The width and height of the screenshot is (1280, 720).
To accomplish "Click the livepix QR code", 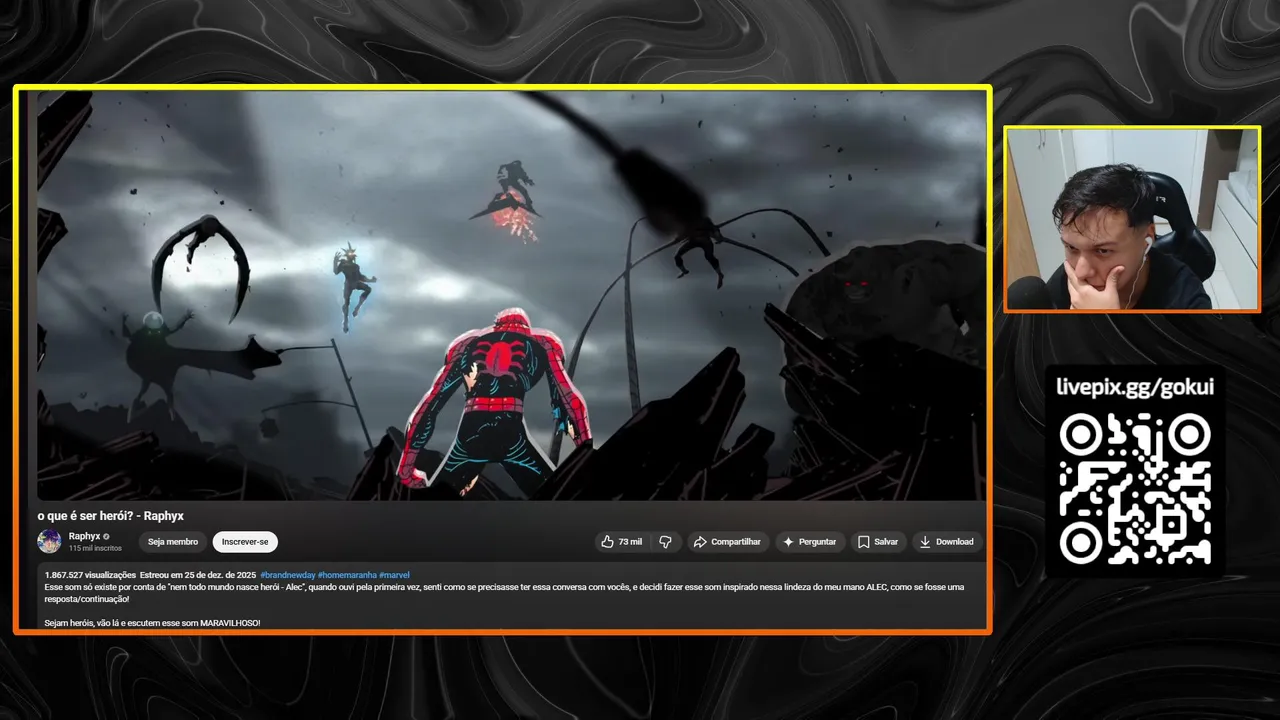I will tap(1135, 489).
